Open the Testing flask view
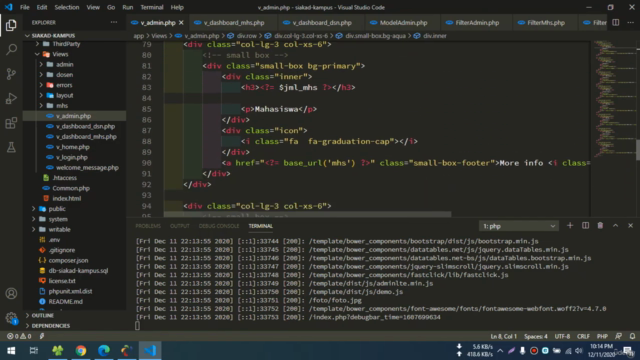640x360 pixels. 11,147
